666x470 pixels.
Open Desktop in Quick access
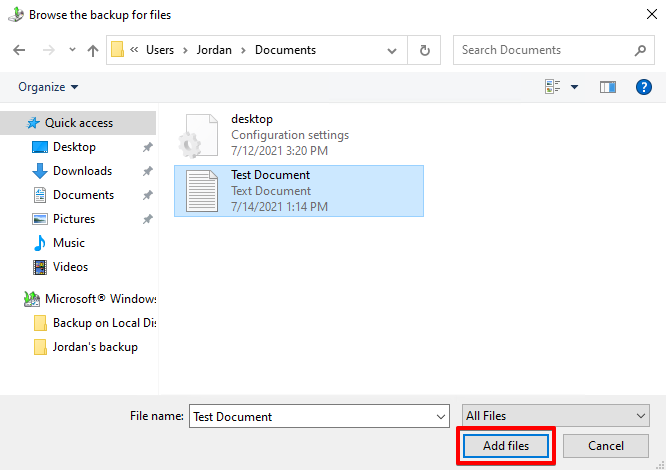pos(74,147)
